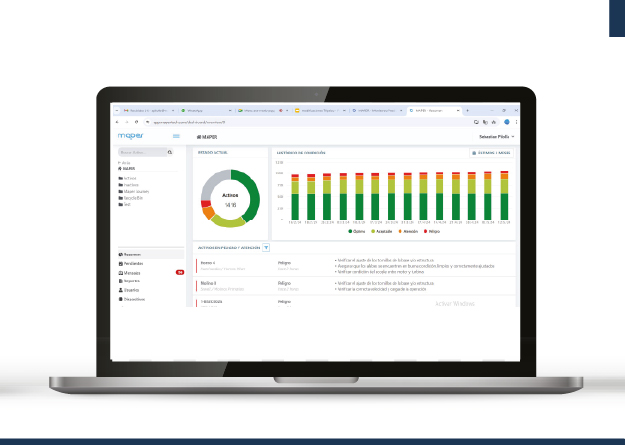Click green segment of the donut chart
The width and height of the screenshot is (625, 445).
[250, 195]
